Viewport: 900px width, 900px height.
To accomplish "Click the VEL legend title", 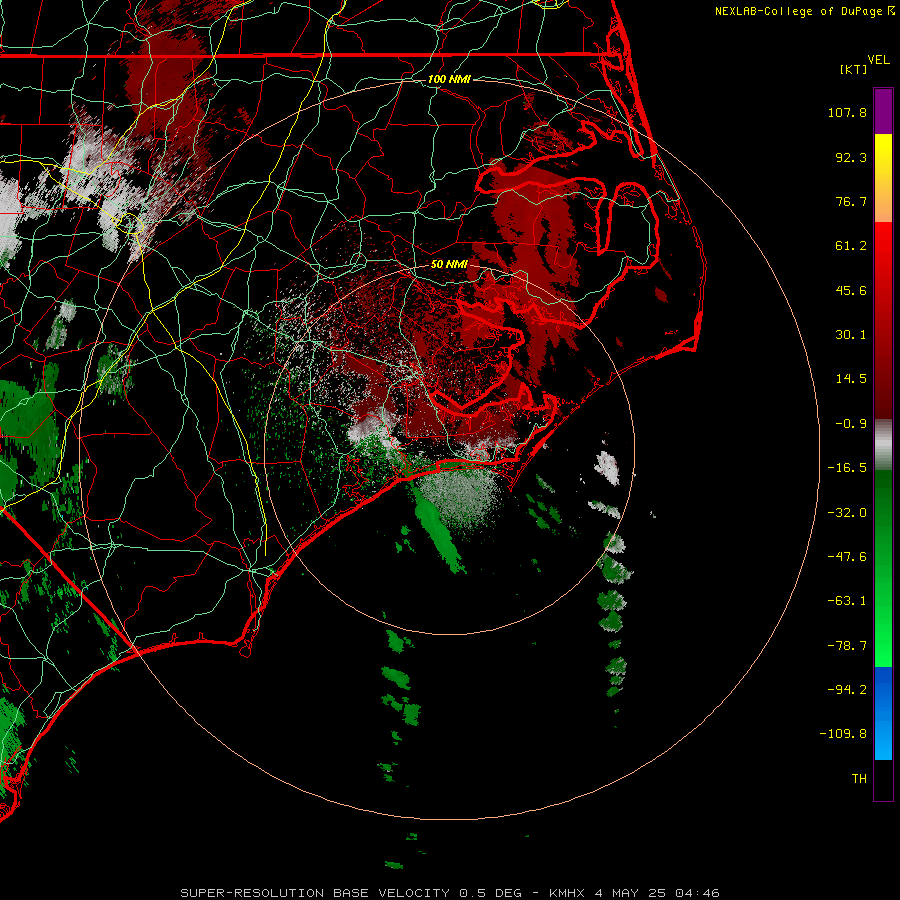I will point(878,60).
